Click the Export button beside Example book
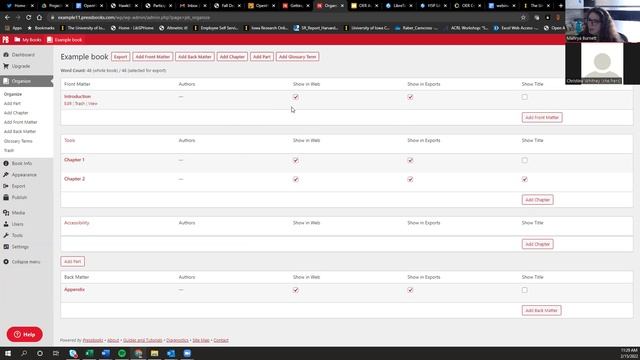This screenshot has width=640, height=360. [x=120, y=57]
